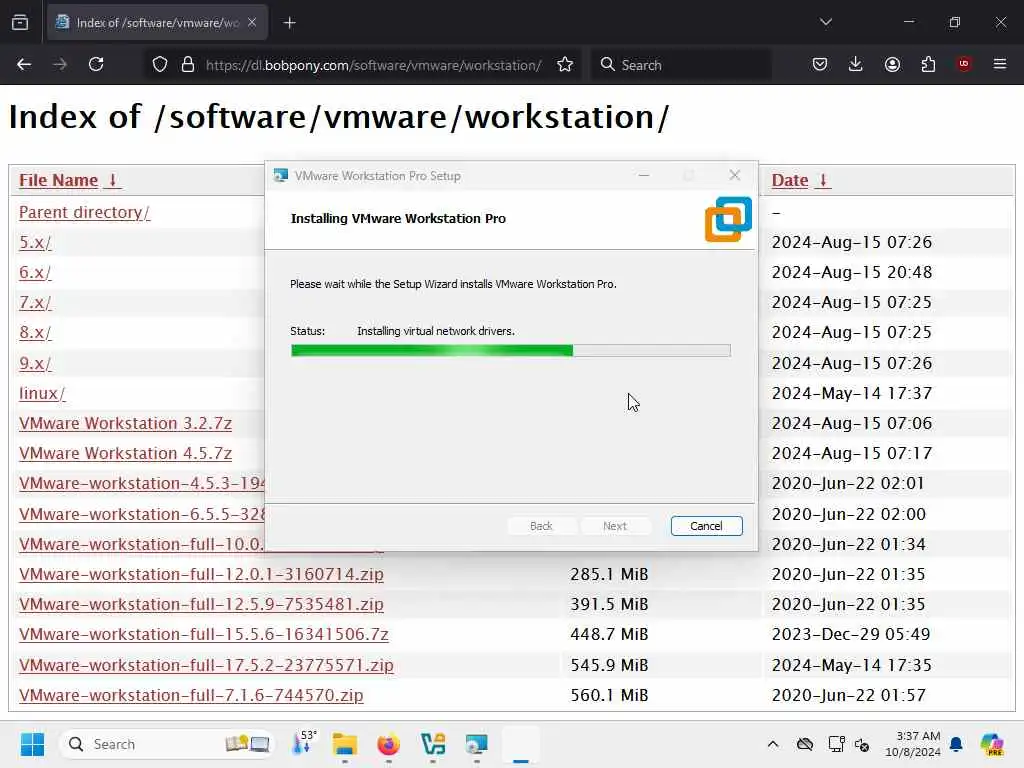This screenshot has width=1024, height=768.
Task: Click the forward navigation arrow
Action: tap(60, 64)
